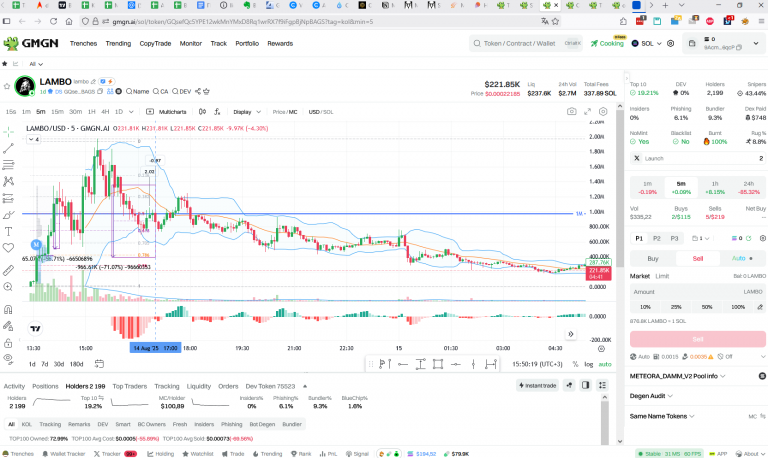Toggle Auto mode in trade panel
The image size is (768, 458).
[742, 258]
